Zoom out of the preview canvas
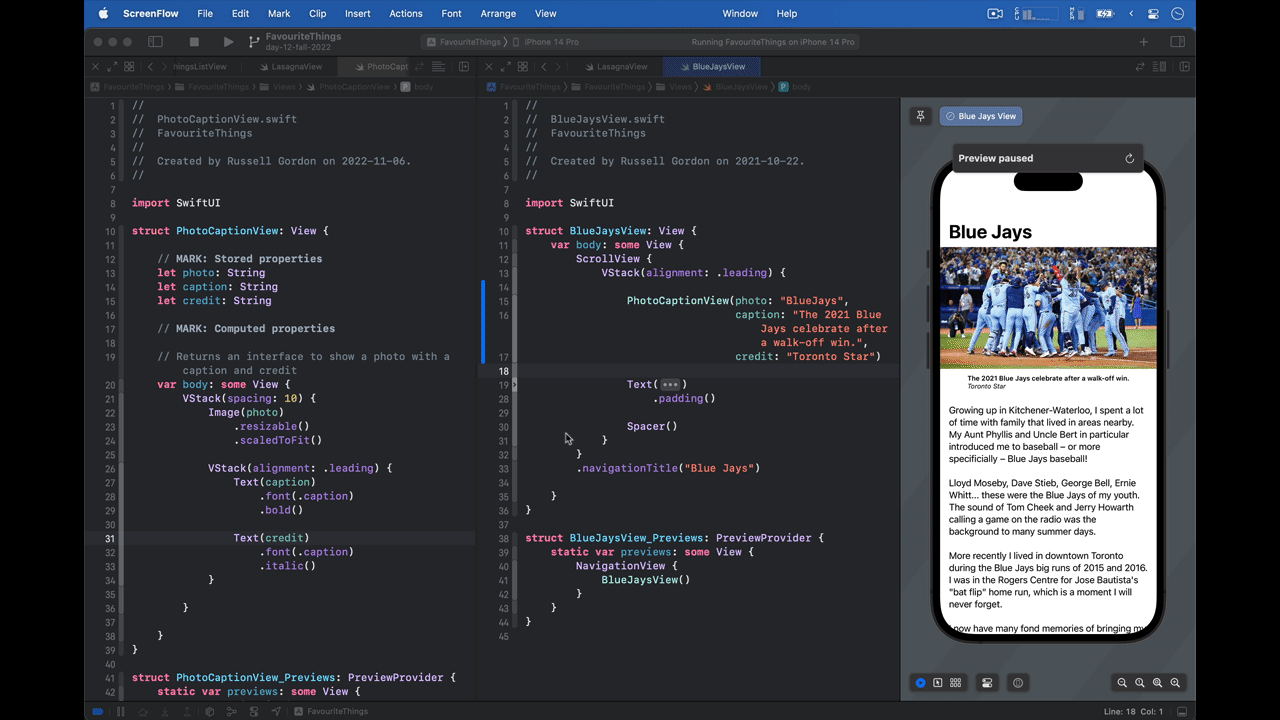The image size is (1280, 720). pyautogui.click(x=1122, y=683)
